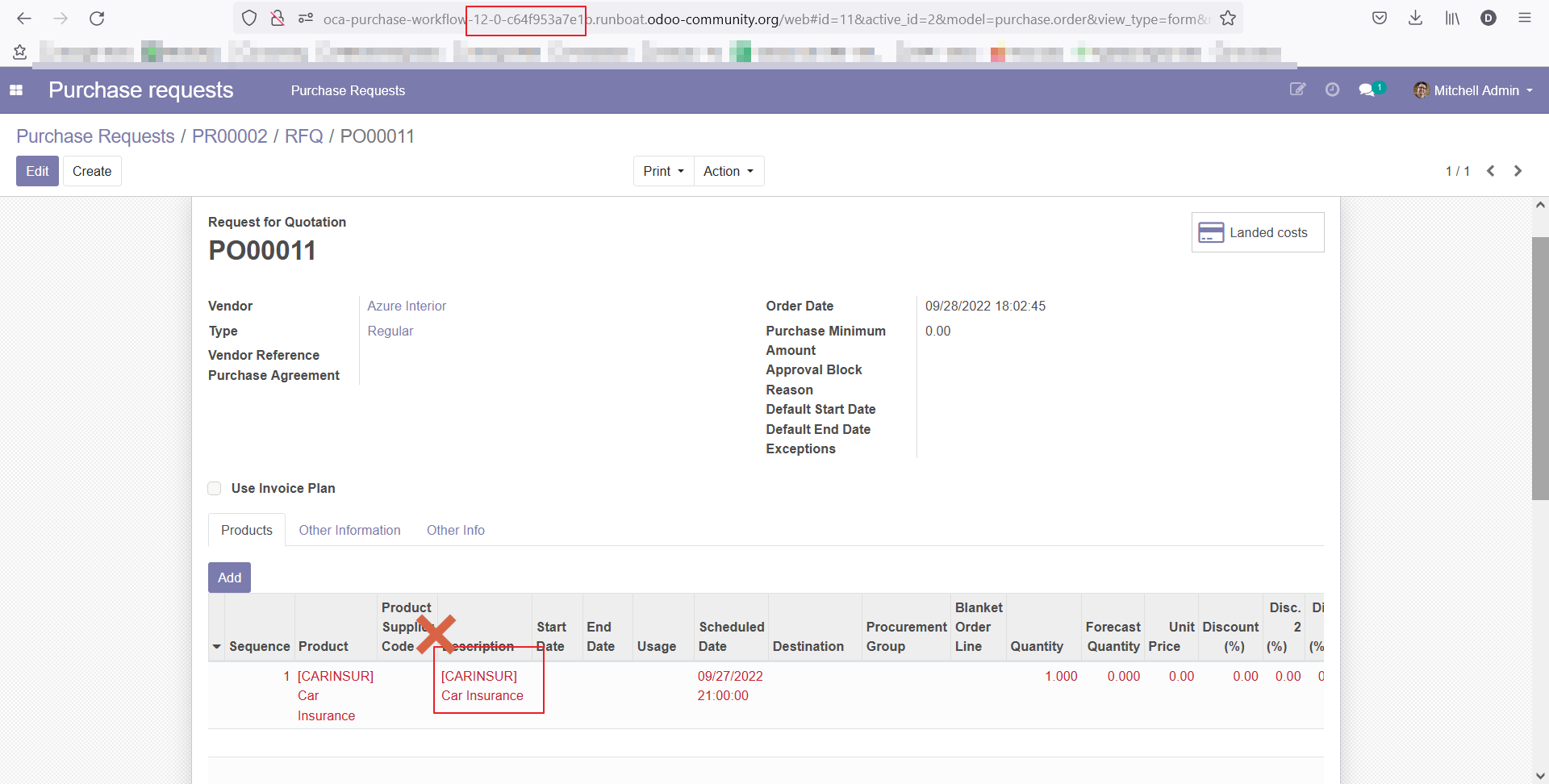Screen dimensions: 1549x784
Task: Open the crossed-out lock security icon
Action: [x=278, y=18]
